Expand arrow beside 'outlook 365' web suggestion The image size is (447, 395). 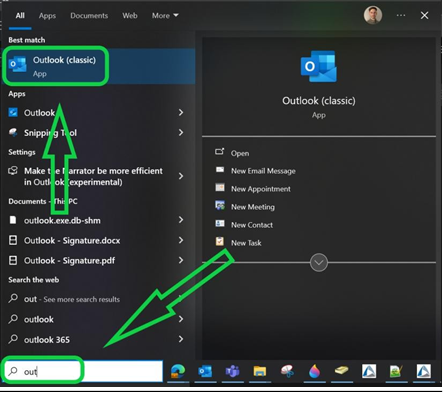pyautogui.click(x=181, y=339)
